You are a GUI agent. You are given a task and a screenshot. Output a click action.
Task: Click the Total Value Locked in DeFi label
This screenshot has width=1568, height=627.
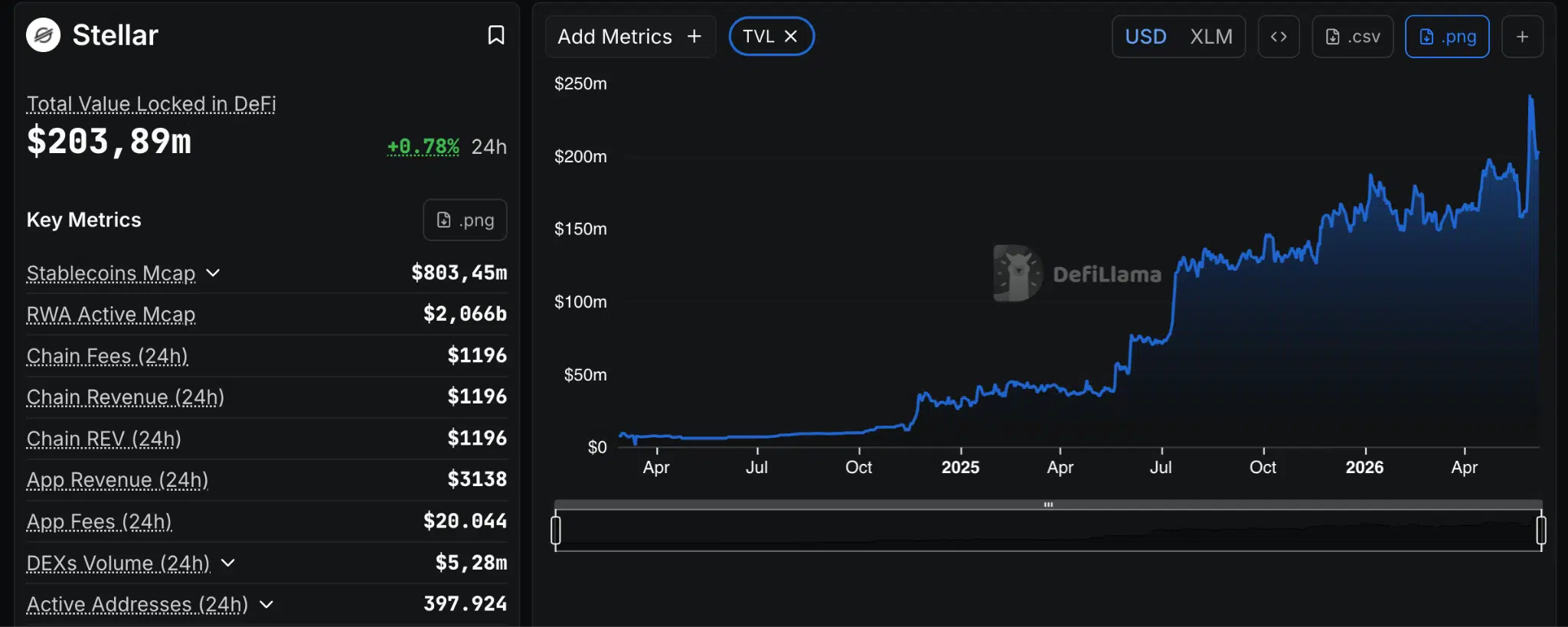152,104
